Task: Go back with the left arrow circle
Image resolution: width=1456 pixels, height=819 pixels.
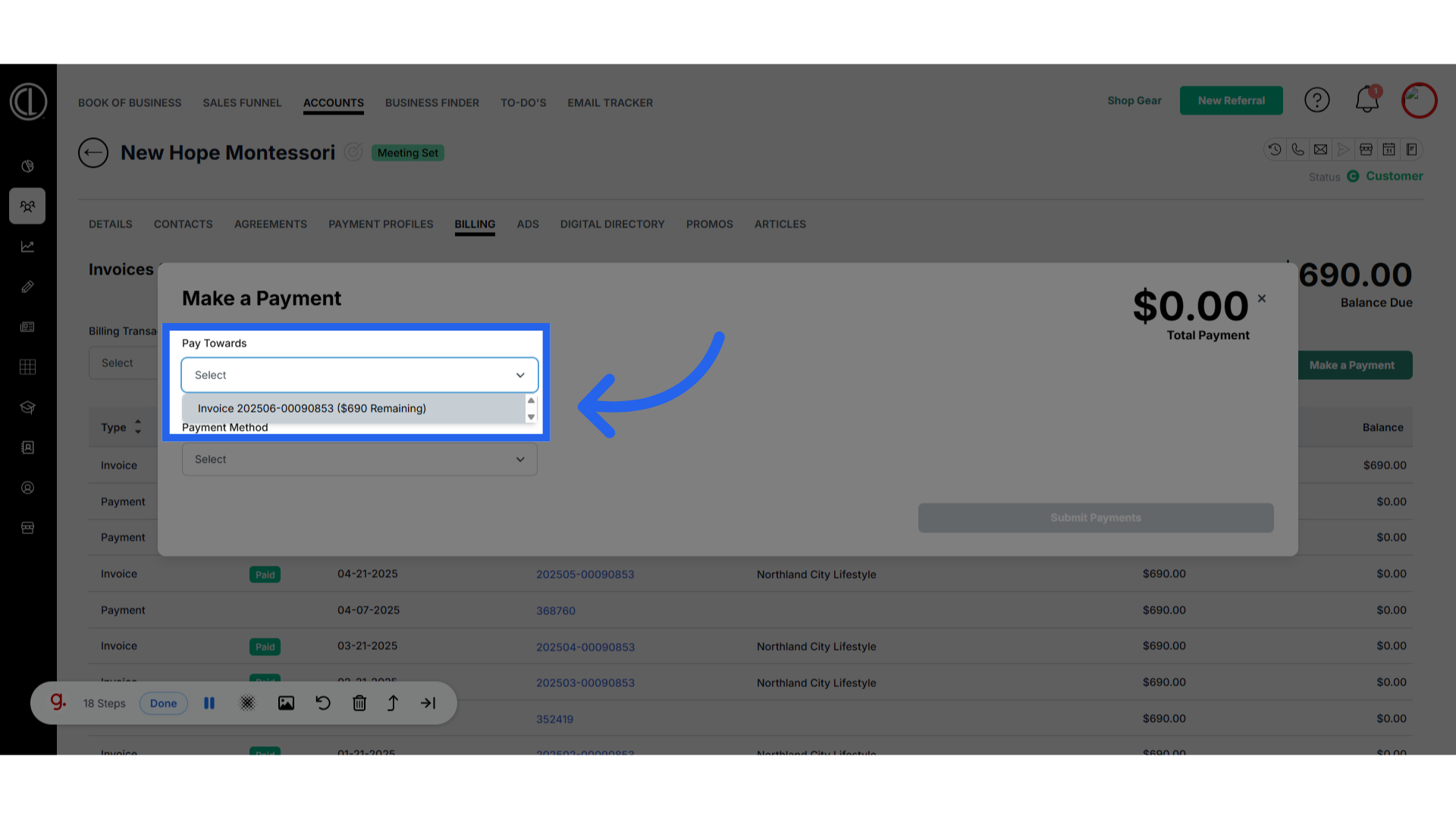Action: point(93,152)
